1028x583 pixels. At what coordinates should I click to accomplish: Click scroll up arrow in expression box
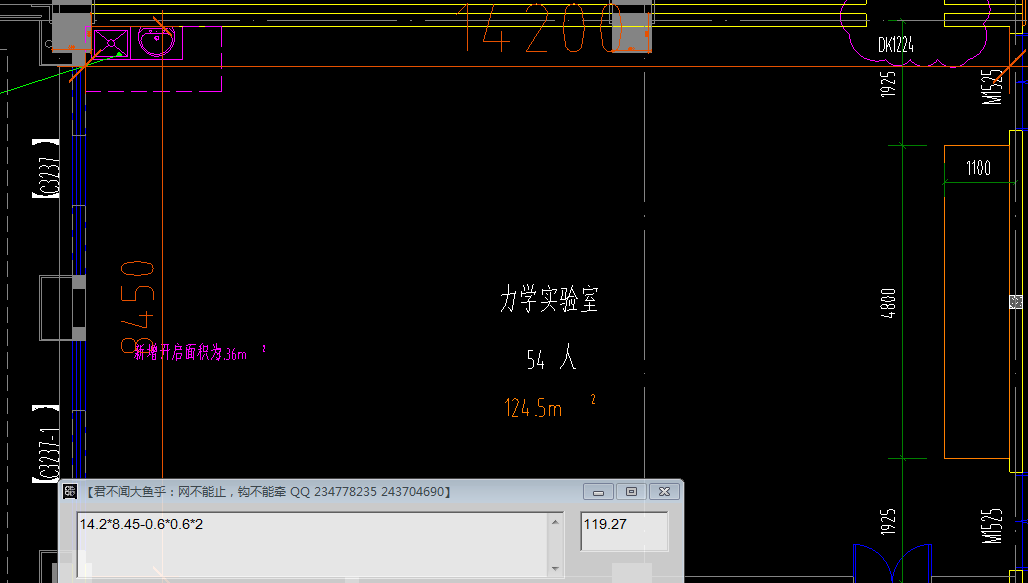(x=555, y=522)
